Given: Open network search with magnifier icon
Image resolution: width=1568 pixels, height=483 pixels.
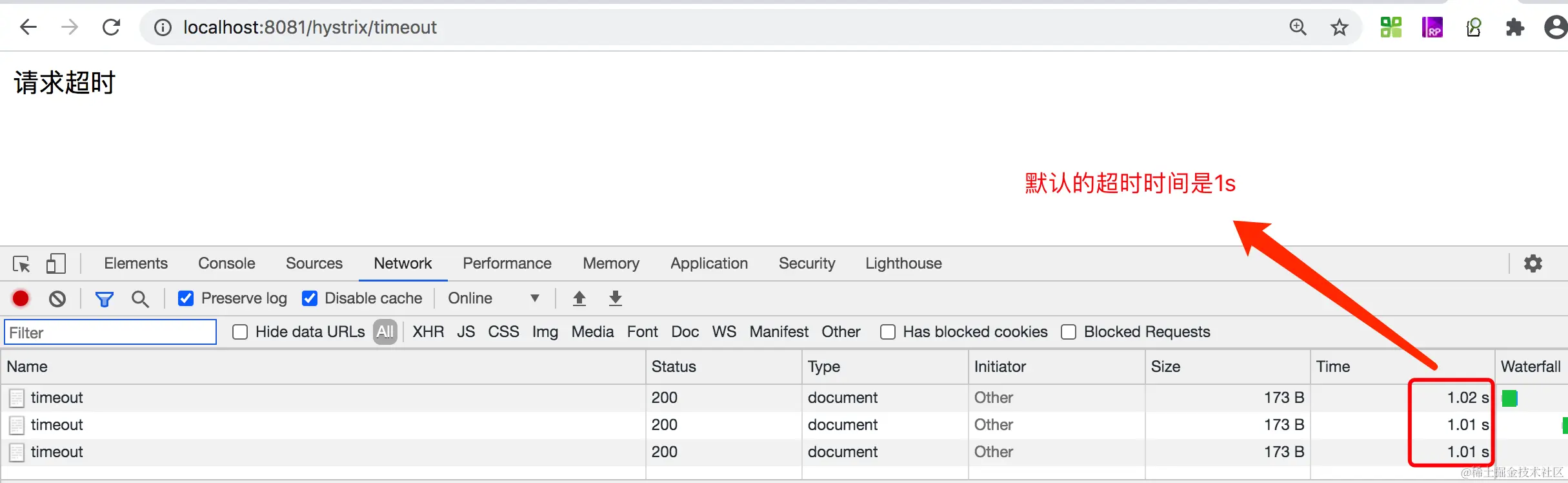Looking at the screenshot, I should (x=140, y=298).
